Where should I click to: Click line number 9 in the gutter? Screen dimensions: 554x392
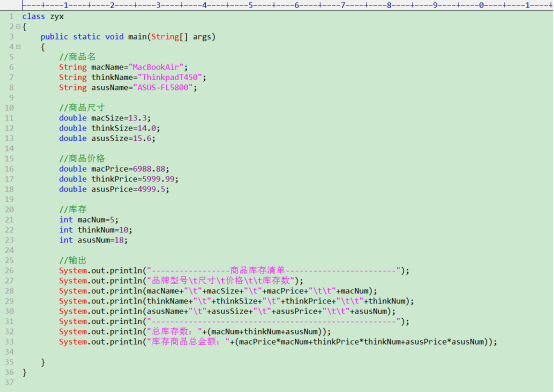pos(12,98)
